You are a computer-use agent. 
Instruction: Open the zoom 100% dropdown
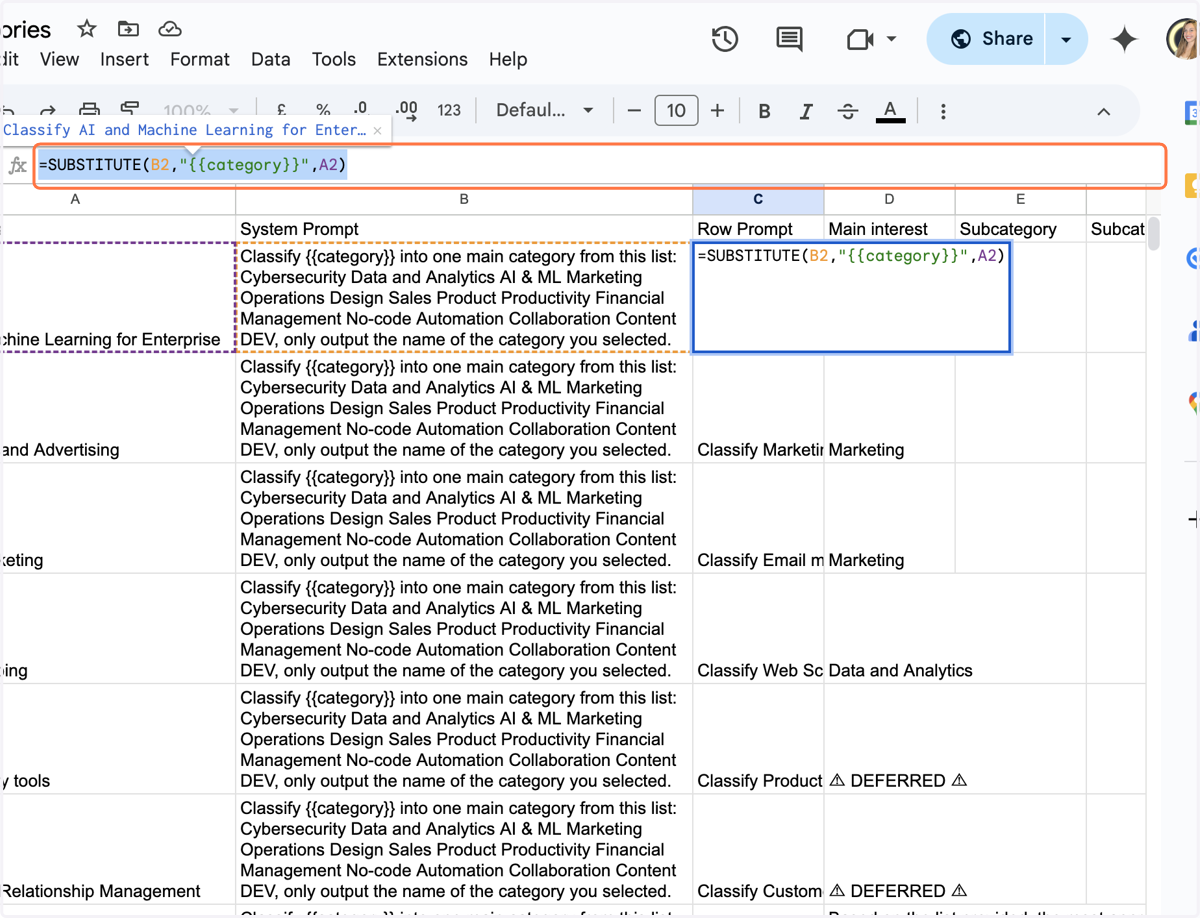coord(201,110)
